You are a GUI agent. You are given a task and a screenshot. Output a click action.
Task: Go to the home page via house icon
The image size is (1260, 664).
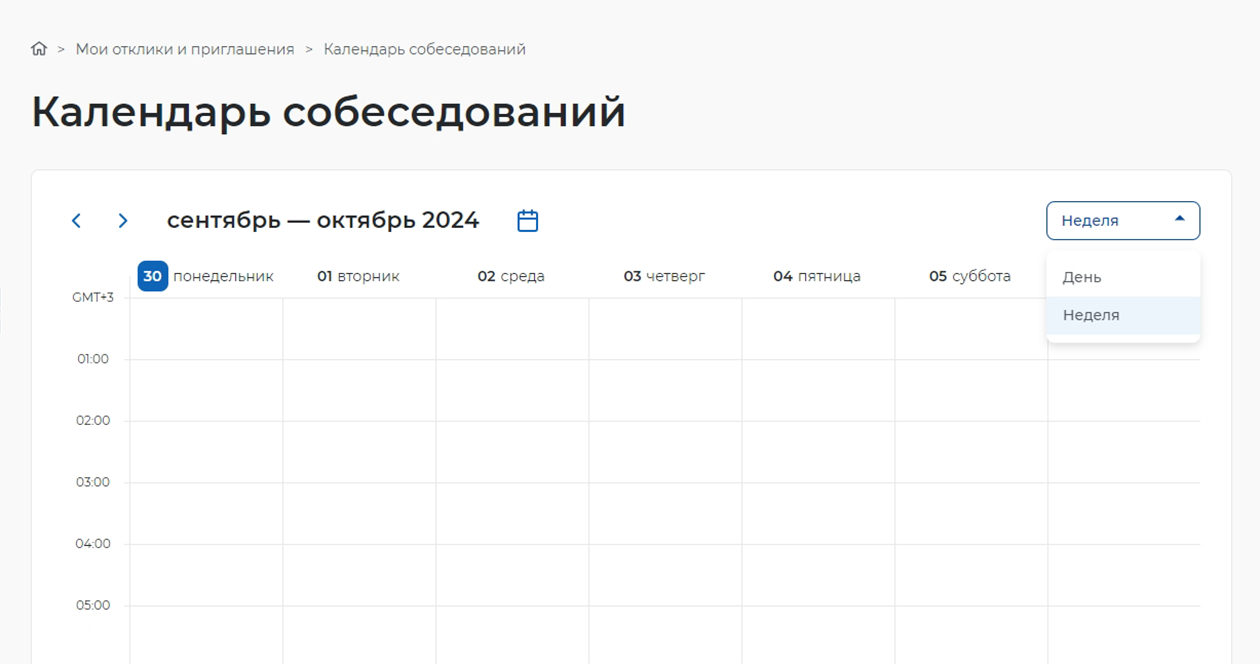pyautogui.click(x=39, y=49)
